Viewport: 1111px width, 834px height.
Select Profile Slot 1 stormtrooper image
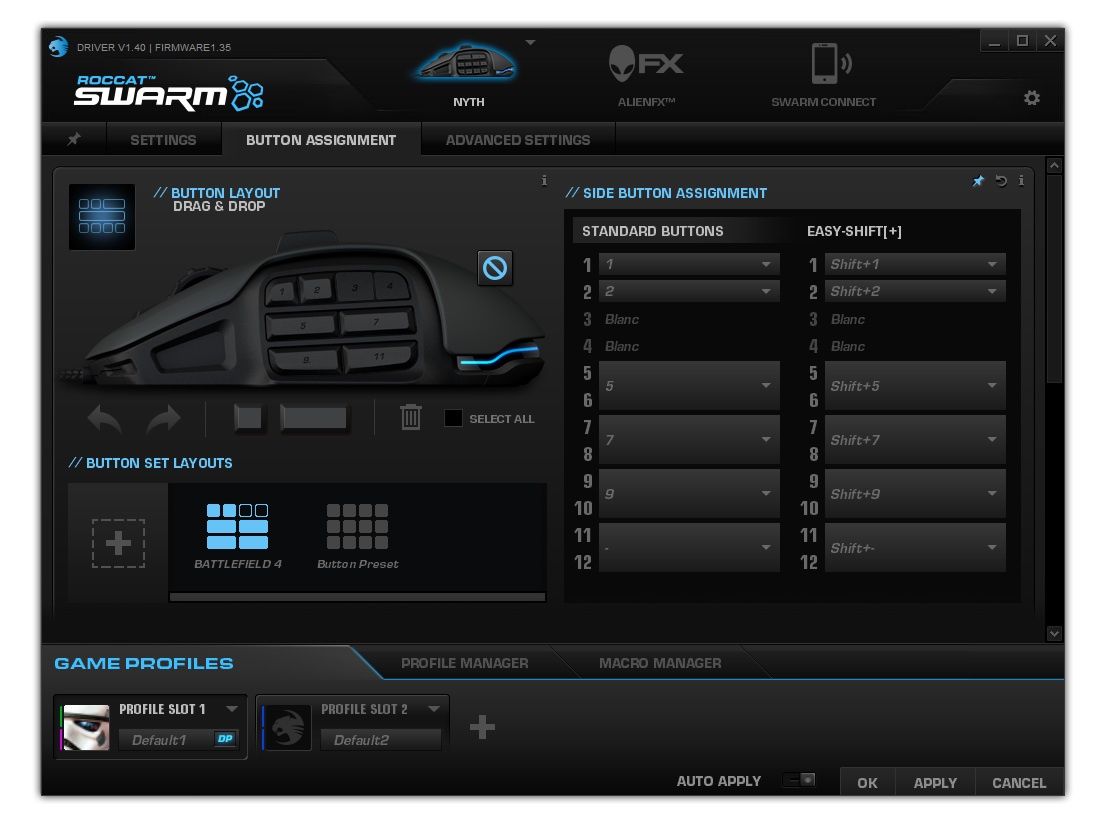click(x=86, y=728)
